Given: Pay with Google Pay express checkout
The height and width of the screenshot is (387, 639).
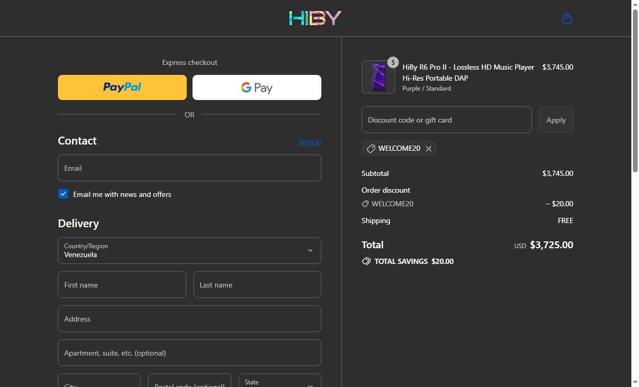Looking at the screenshot, I should coord(257,87).
